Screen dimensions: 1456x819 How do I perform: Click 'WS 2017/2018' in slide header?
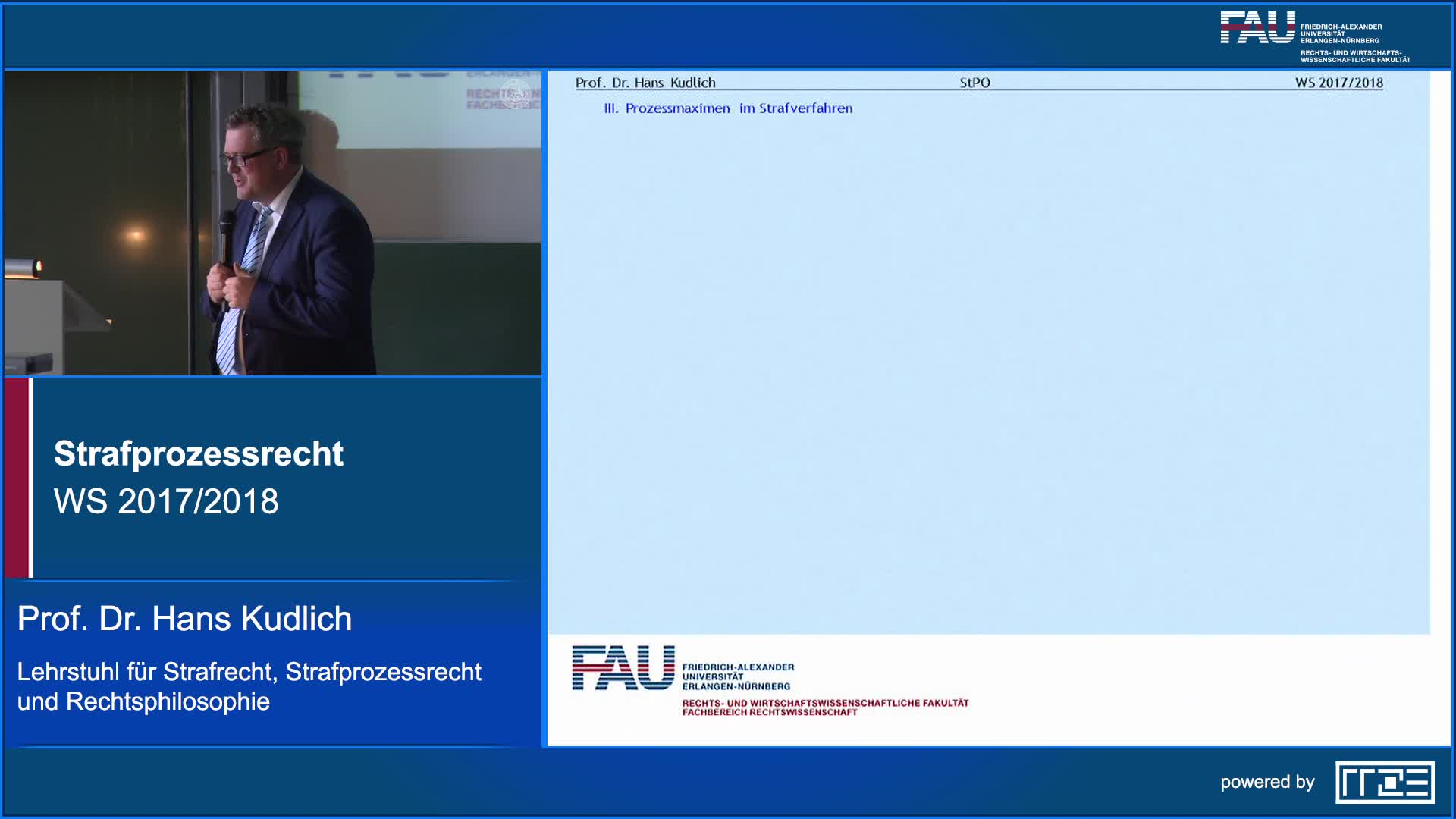pyautogui.click(x=1338, y=83)
